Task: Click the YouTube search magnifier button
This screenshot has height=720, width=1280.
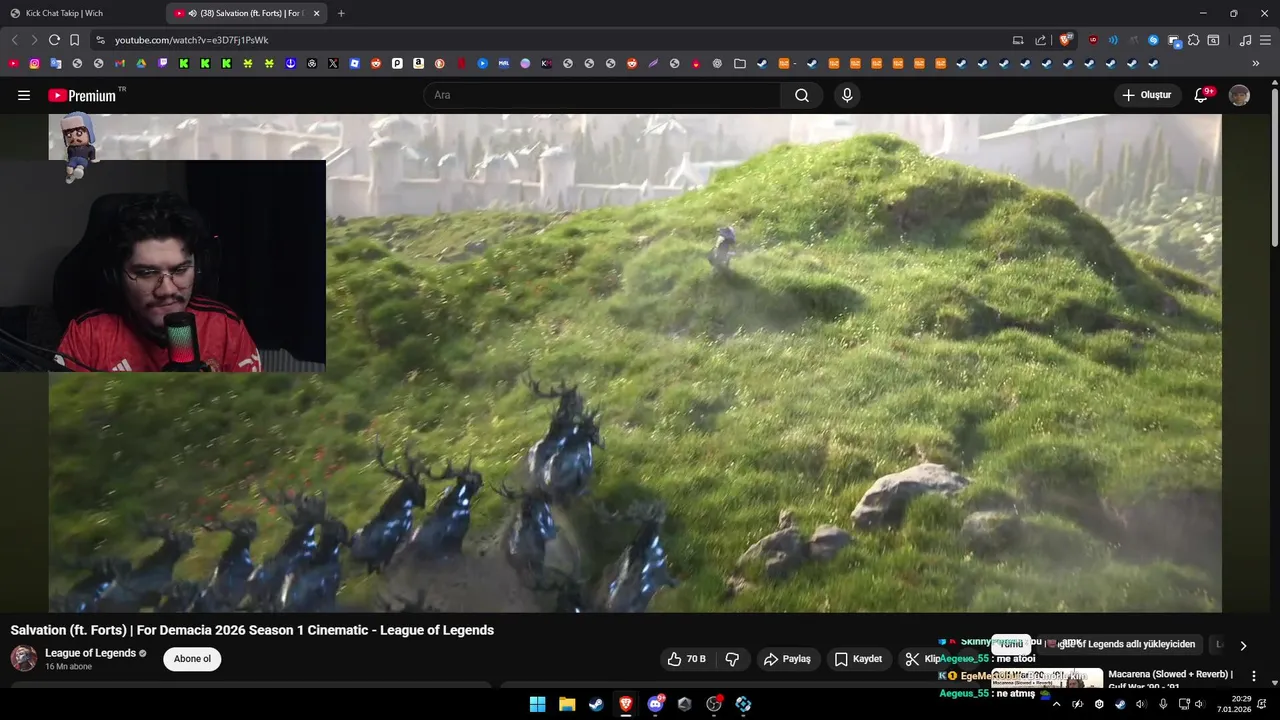Action: click(802, 95)
